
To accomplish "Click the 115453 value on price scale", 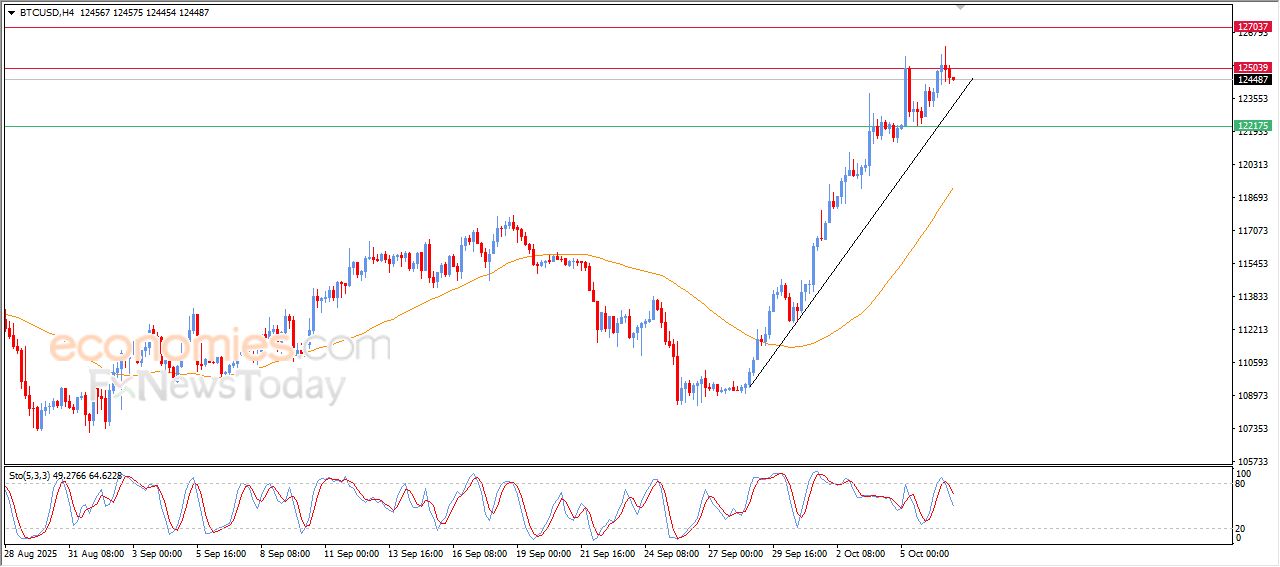I will coord(1252,264).
